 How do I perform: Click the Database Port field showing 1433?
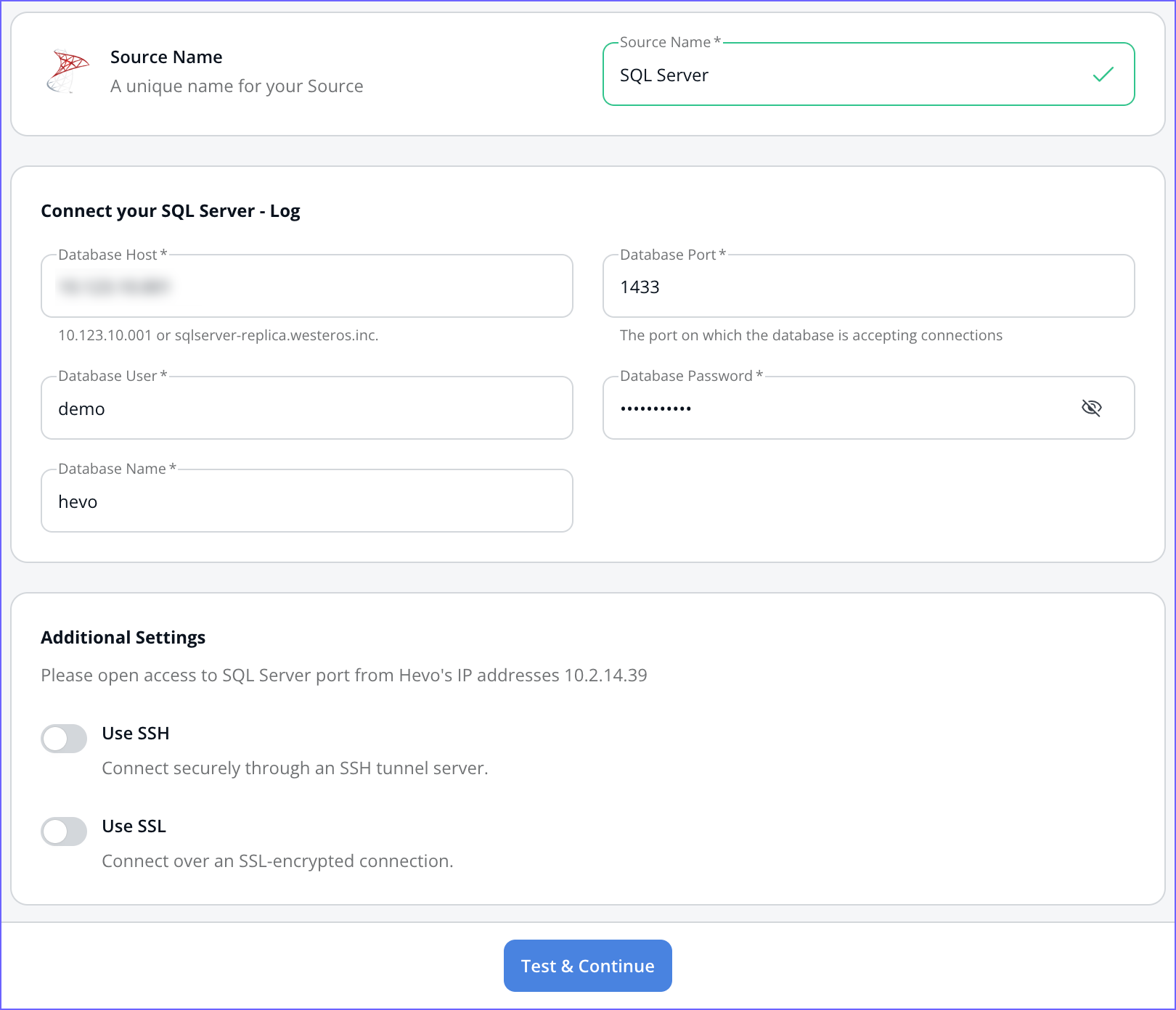pos(869,286)
